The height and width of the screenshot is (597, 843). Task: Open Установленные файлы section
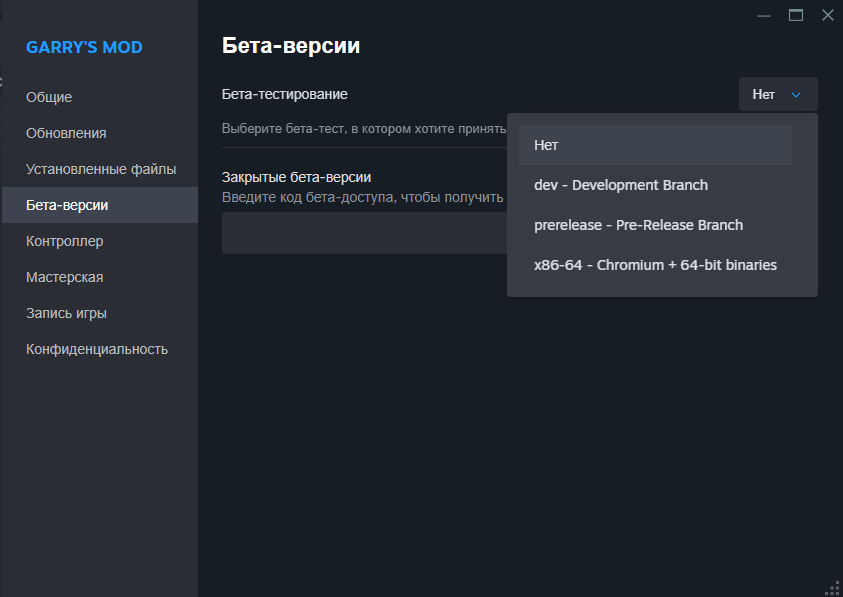tap(100, 169)
